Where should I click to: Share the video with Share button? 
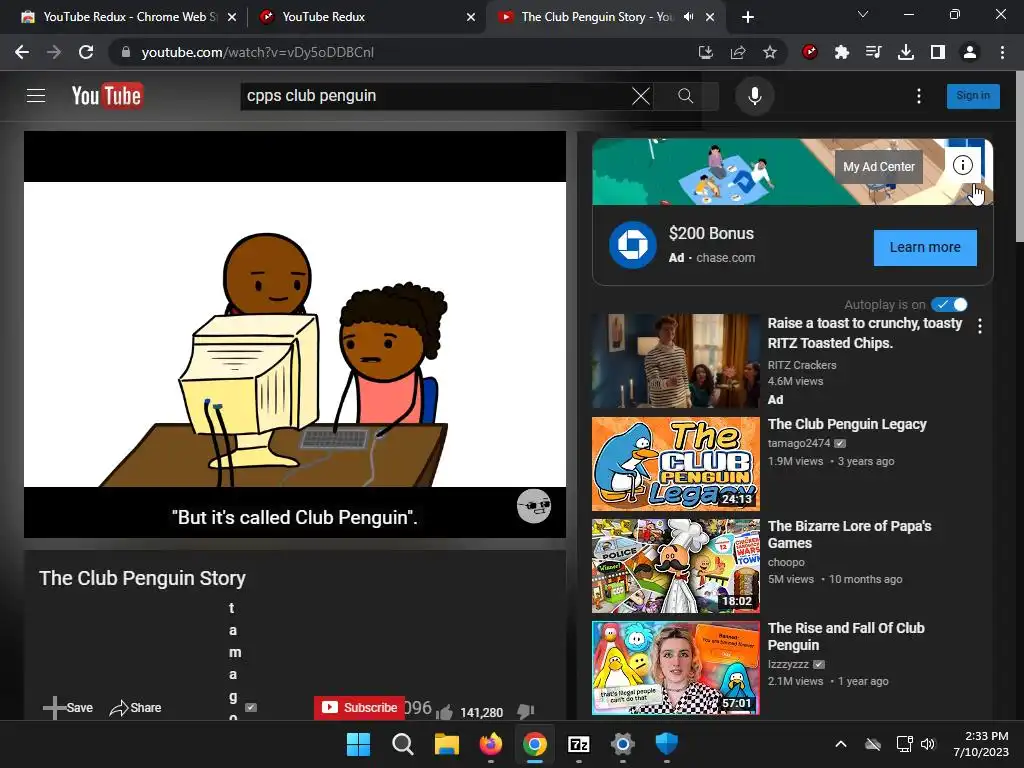coord(135,707)
